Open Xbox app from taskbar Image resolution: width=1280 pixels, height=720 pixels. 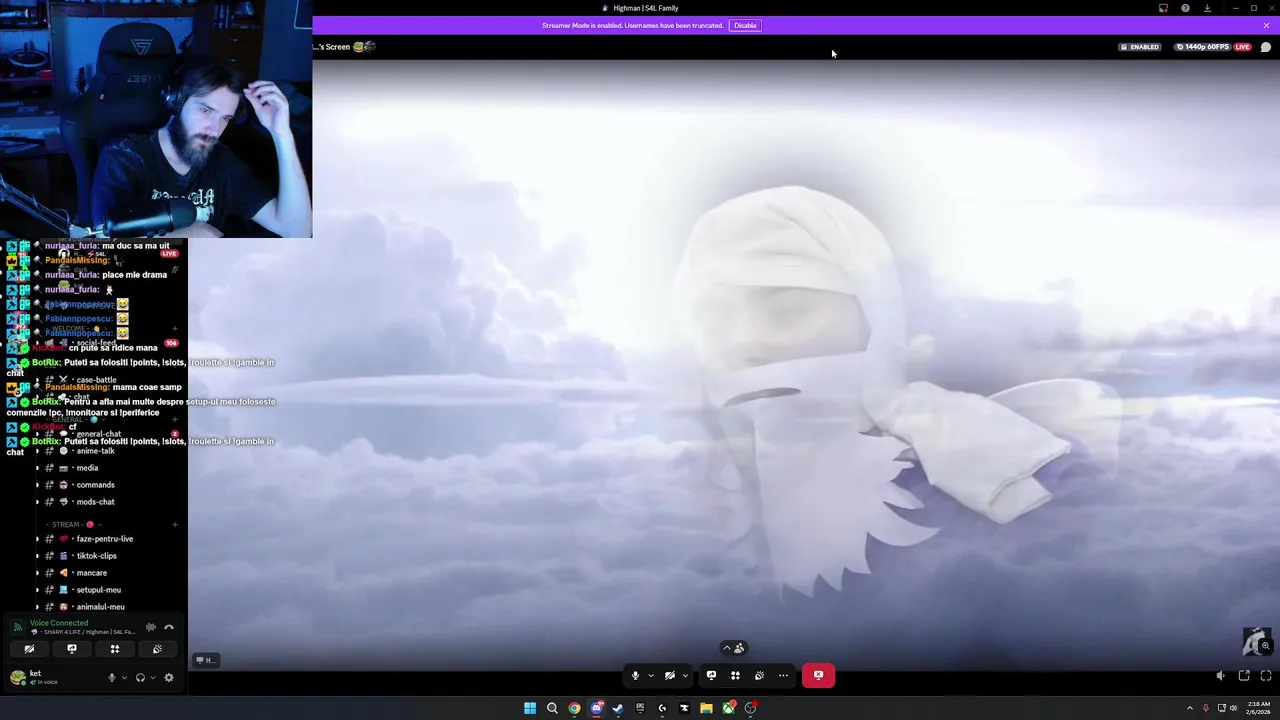(x=728, y=708)
